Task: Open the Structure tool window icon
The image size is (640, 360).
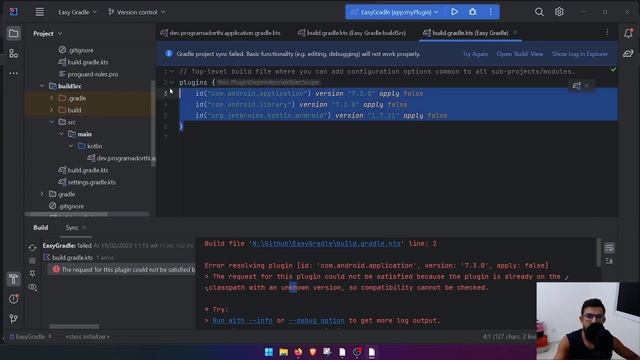Action: point(13,53)
